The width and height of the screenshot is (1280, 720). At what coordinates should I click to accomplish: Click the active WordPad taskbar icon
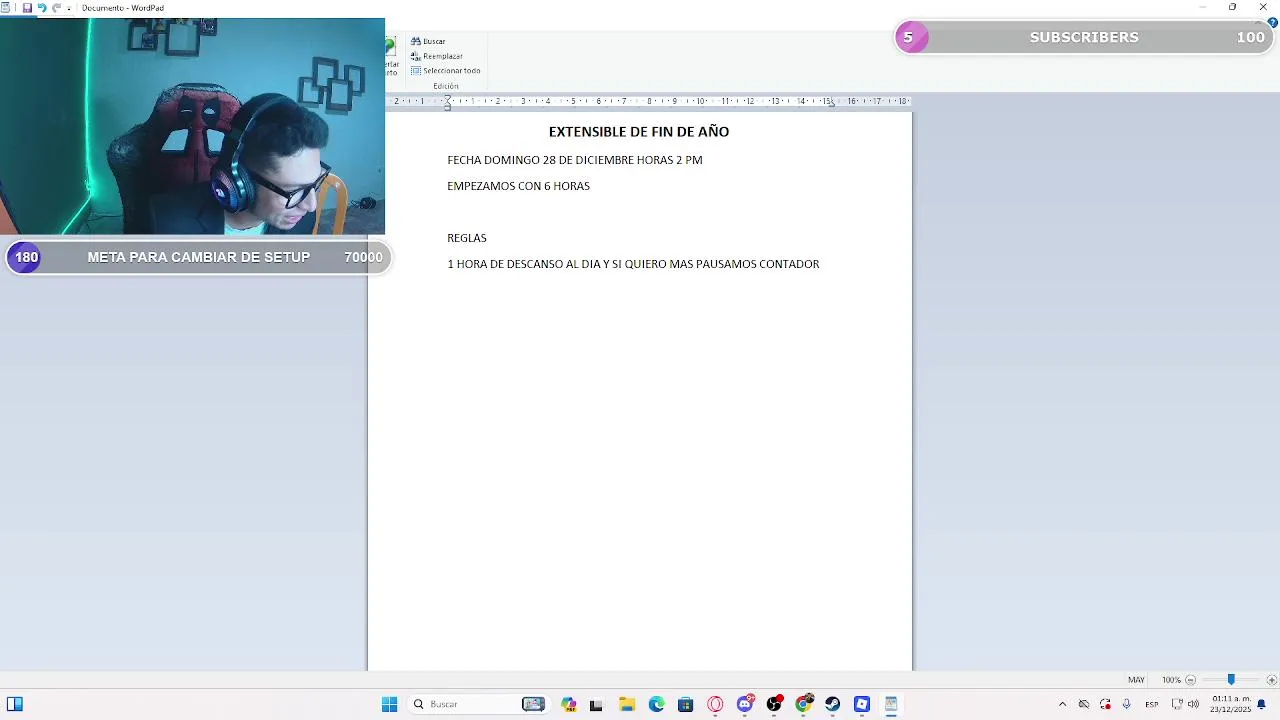coord(891,704)
